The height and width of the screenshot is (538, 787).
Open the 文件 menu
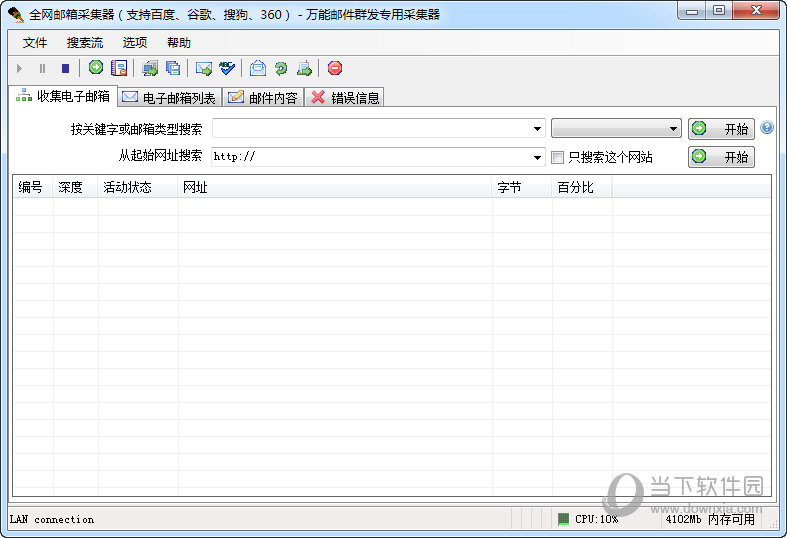(x=35, y=43)
